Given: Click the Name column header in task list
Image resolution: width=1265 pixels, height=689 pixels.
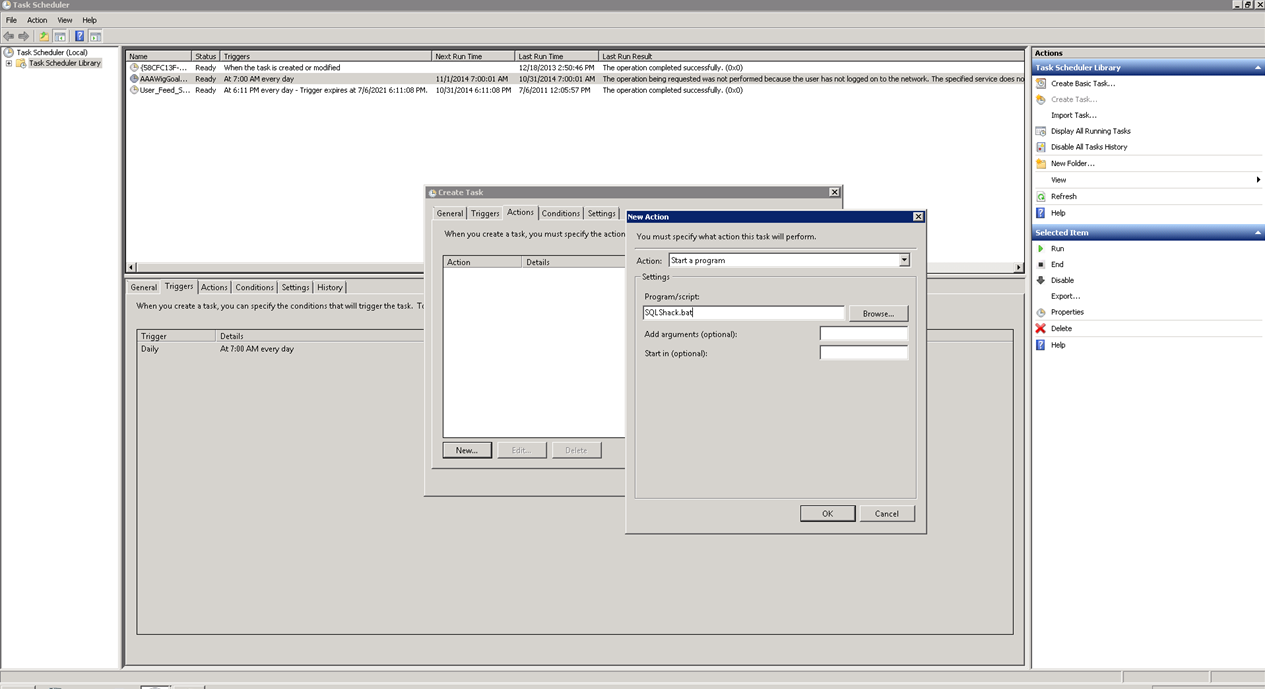Looking at the screenshot, I should coord(158,56).
